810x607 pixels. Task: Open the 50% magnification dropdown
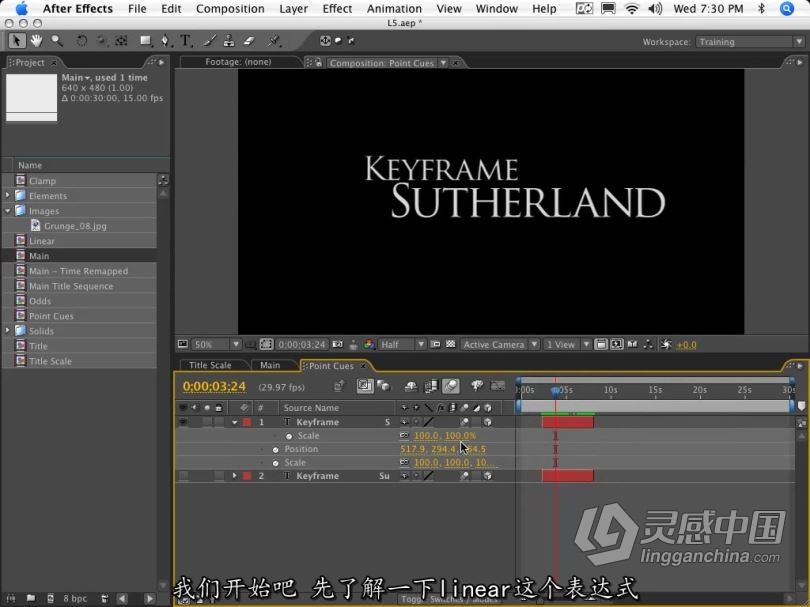coord(216,345)
